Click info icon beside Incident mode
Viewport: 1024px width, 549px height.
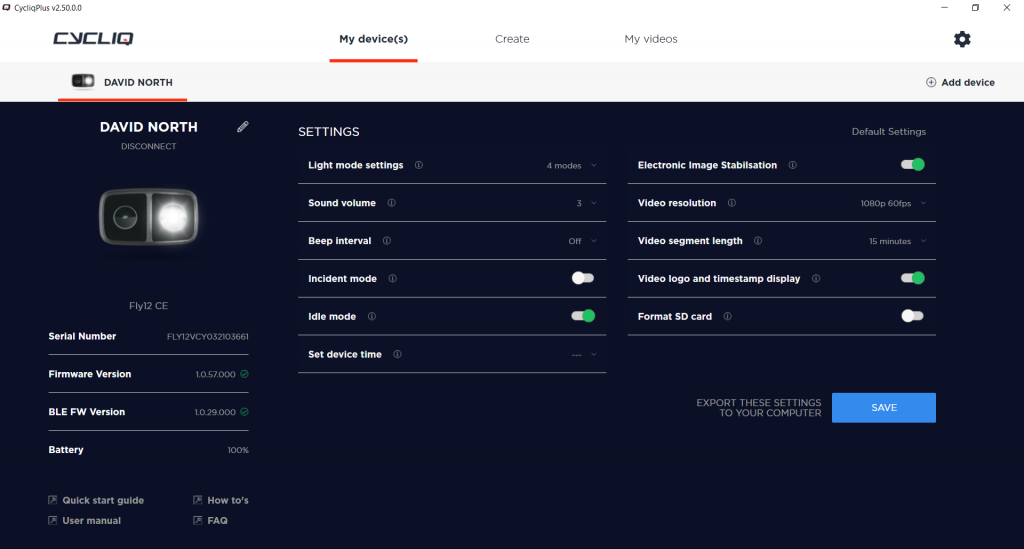(392, 279)
